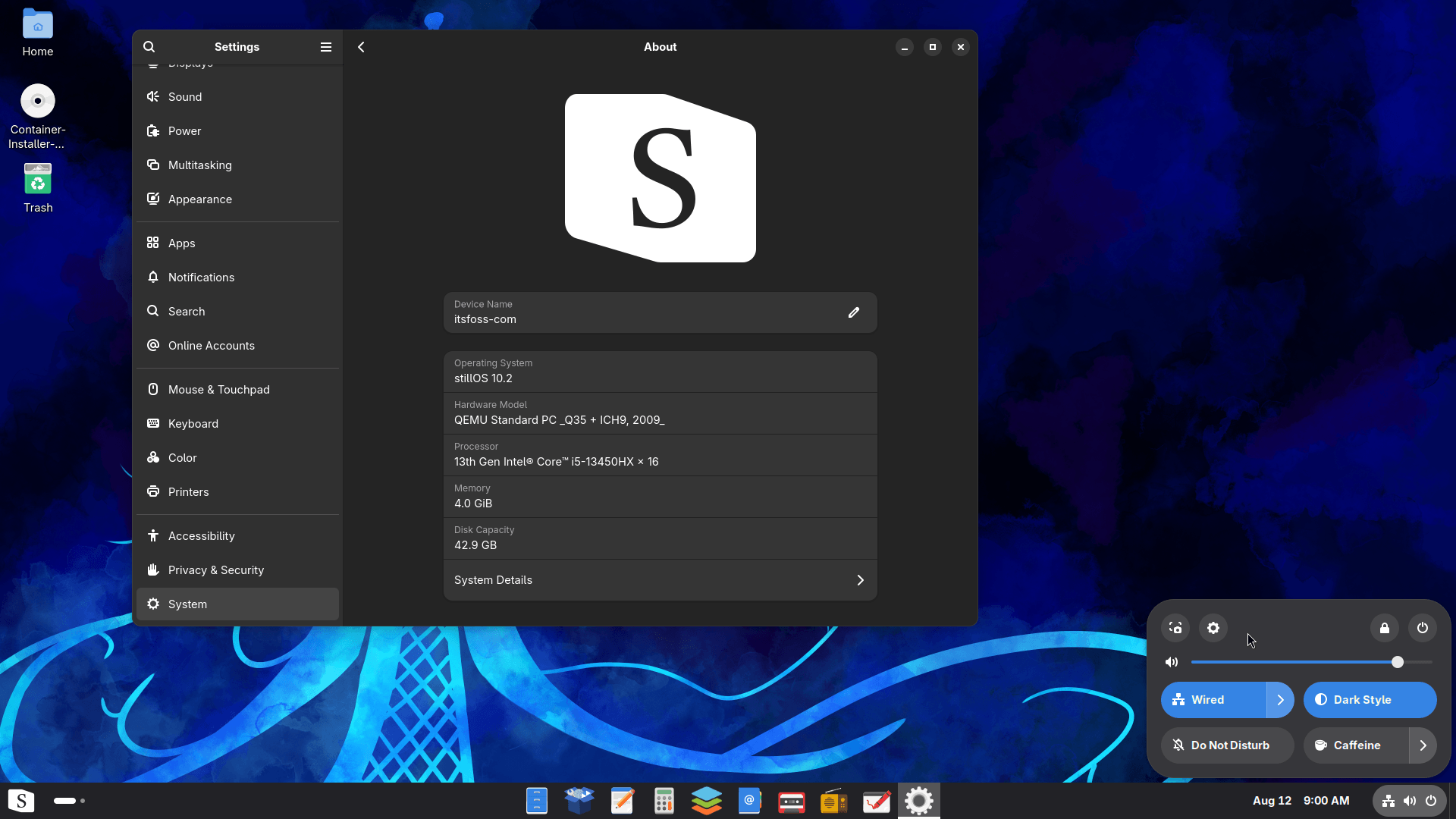Screen dimensions: 1456x819
Task: Launch the red checkmark tasks app
Action: 877,801
